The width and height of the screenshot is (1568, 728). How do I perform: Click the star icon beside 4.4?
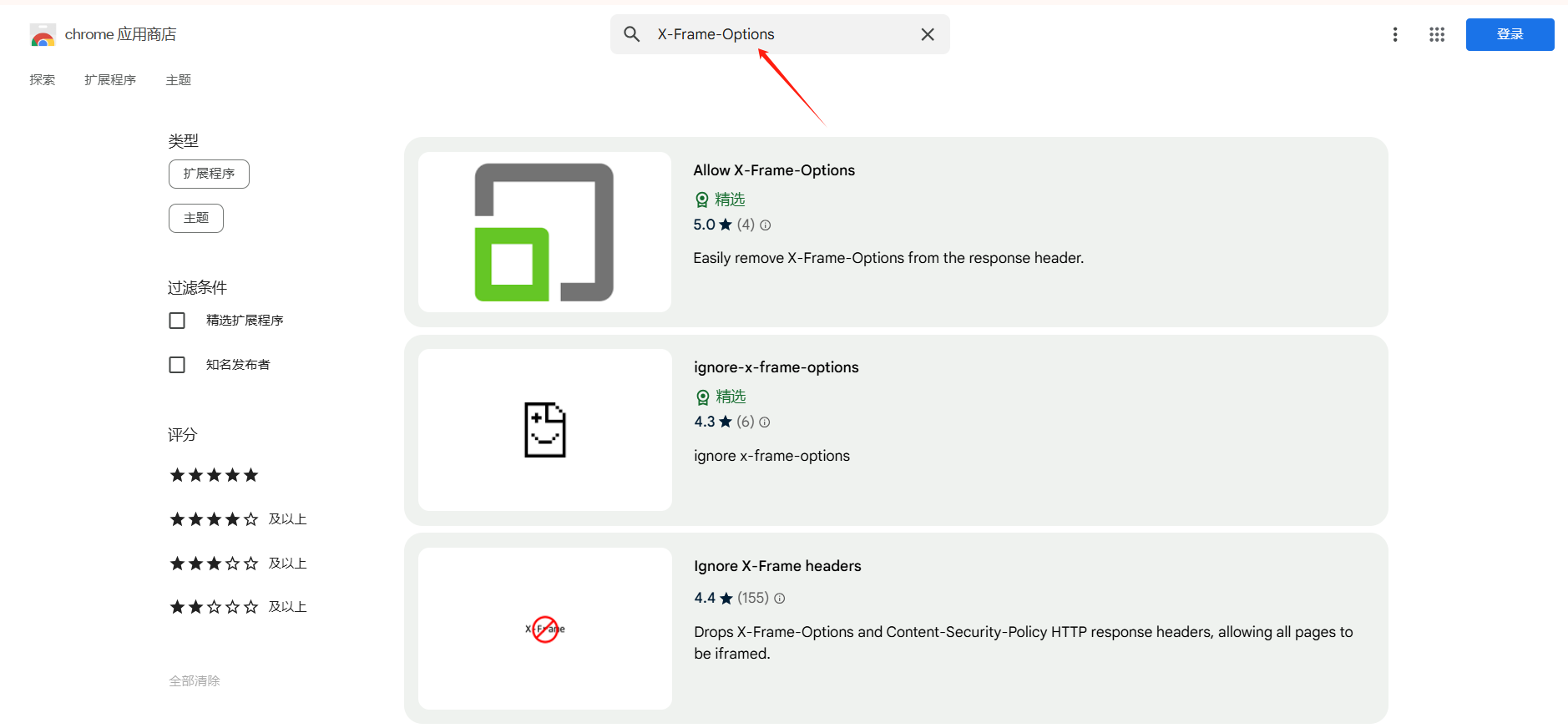point(726,599)
